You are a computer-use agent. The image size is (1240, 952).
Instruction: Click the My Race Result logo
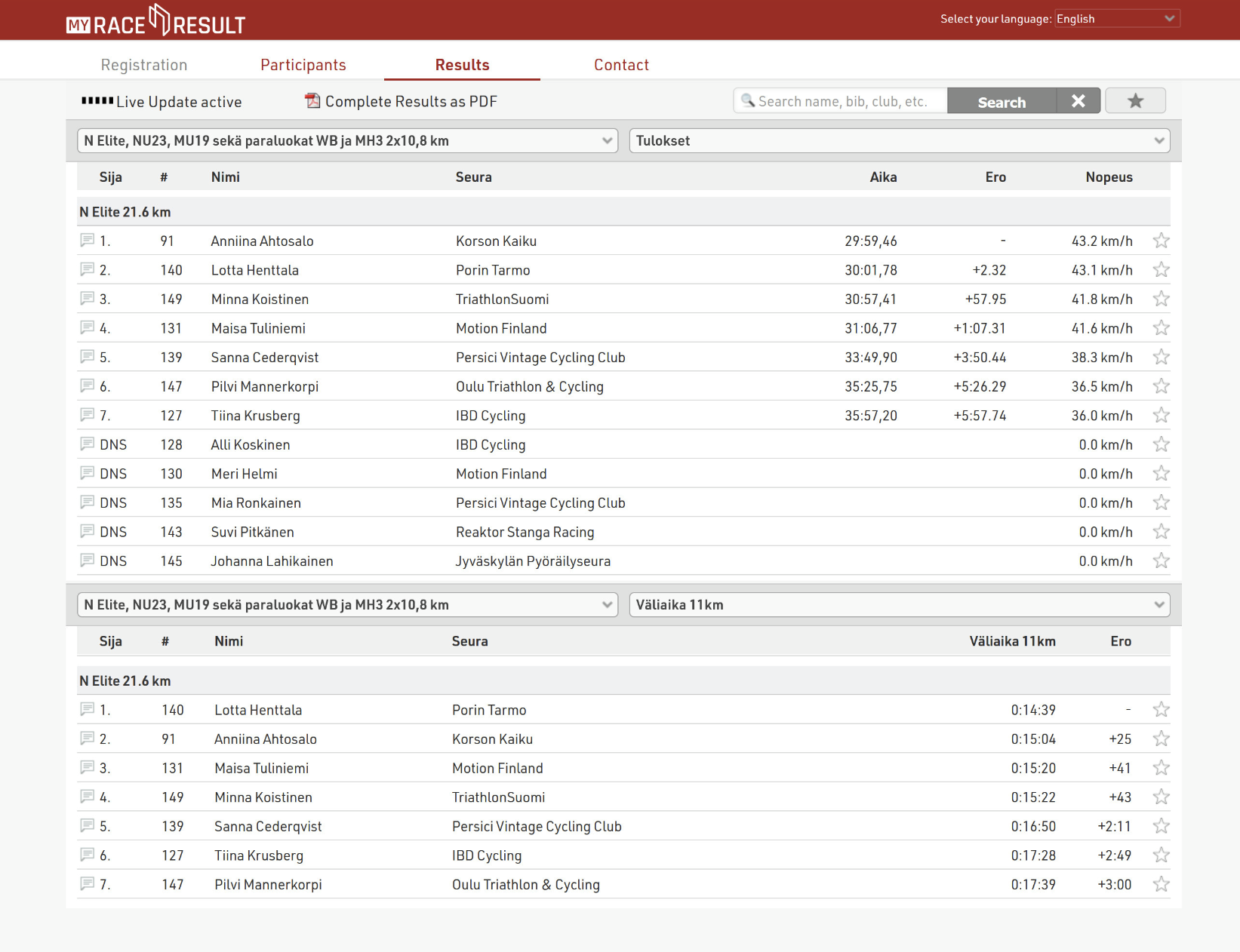click(x=155, y=21)
